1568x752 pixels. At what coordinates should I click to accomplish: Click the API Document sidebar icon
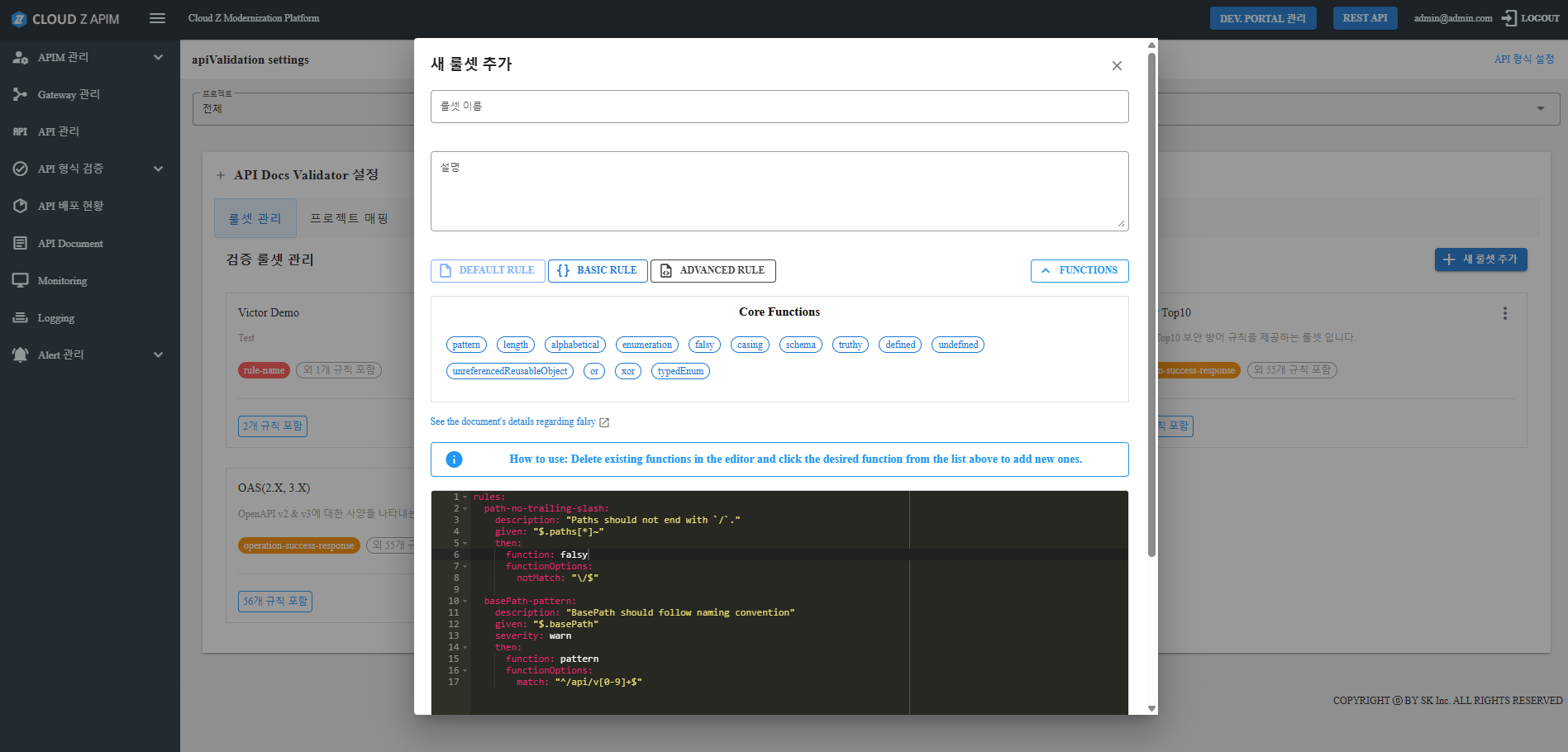20,243
